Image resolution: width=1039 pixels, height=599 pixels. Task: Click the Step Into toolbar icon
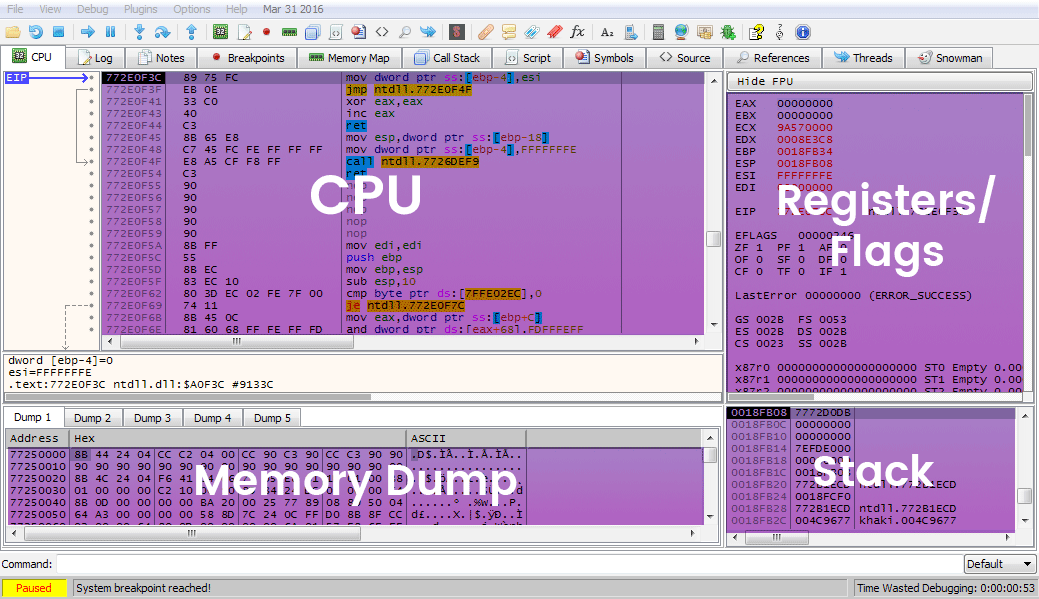pyautogui.click(x=139, y=32)
